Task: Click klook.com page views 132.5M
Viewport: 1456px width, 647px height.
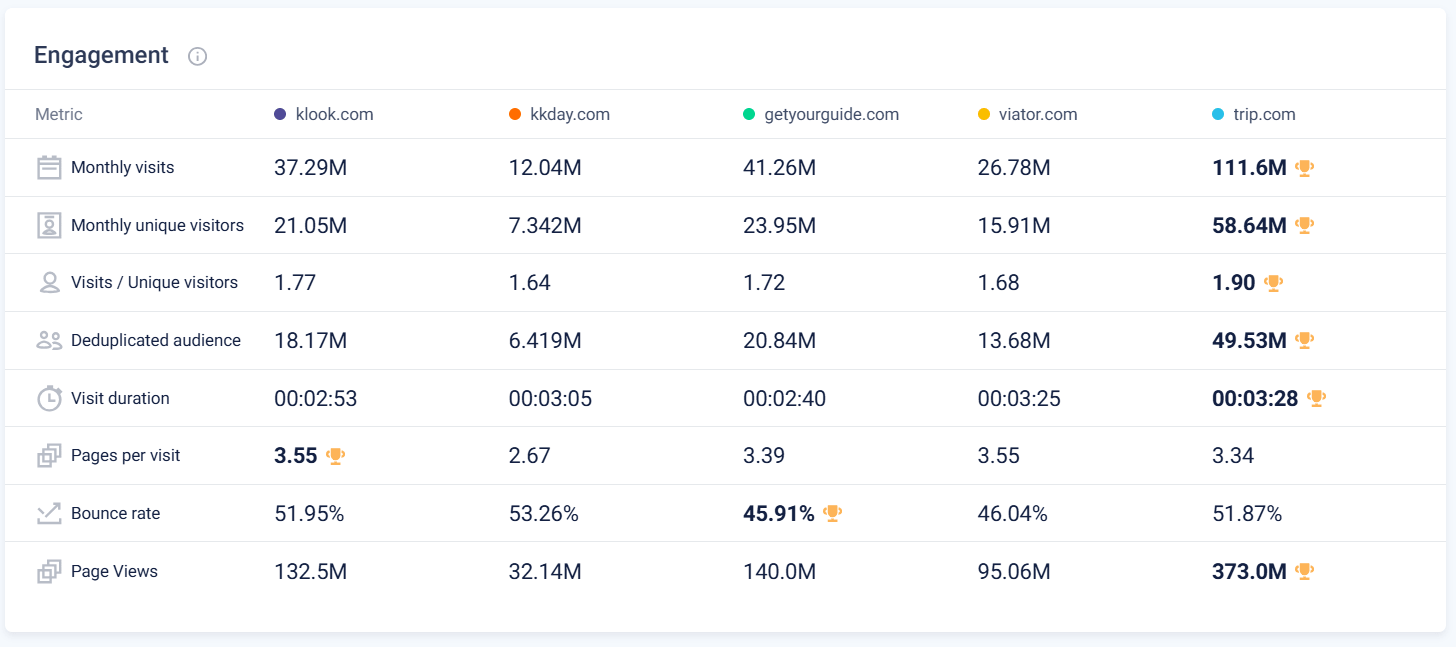Action: (x=311, y=572)
